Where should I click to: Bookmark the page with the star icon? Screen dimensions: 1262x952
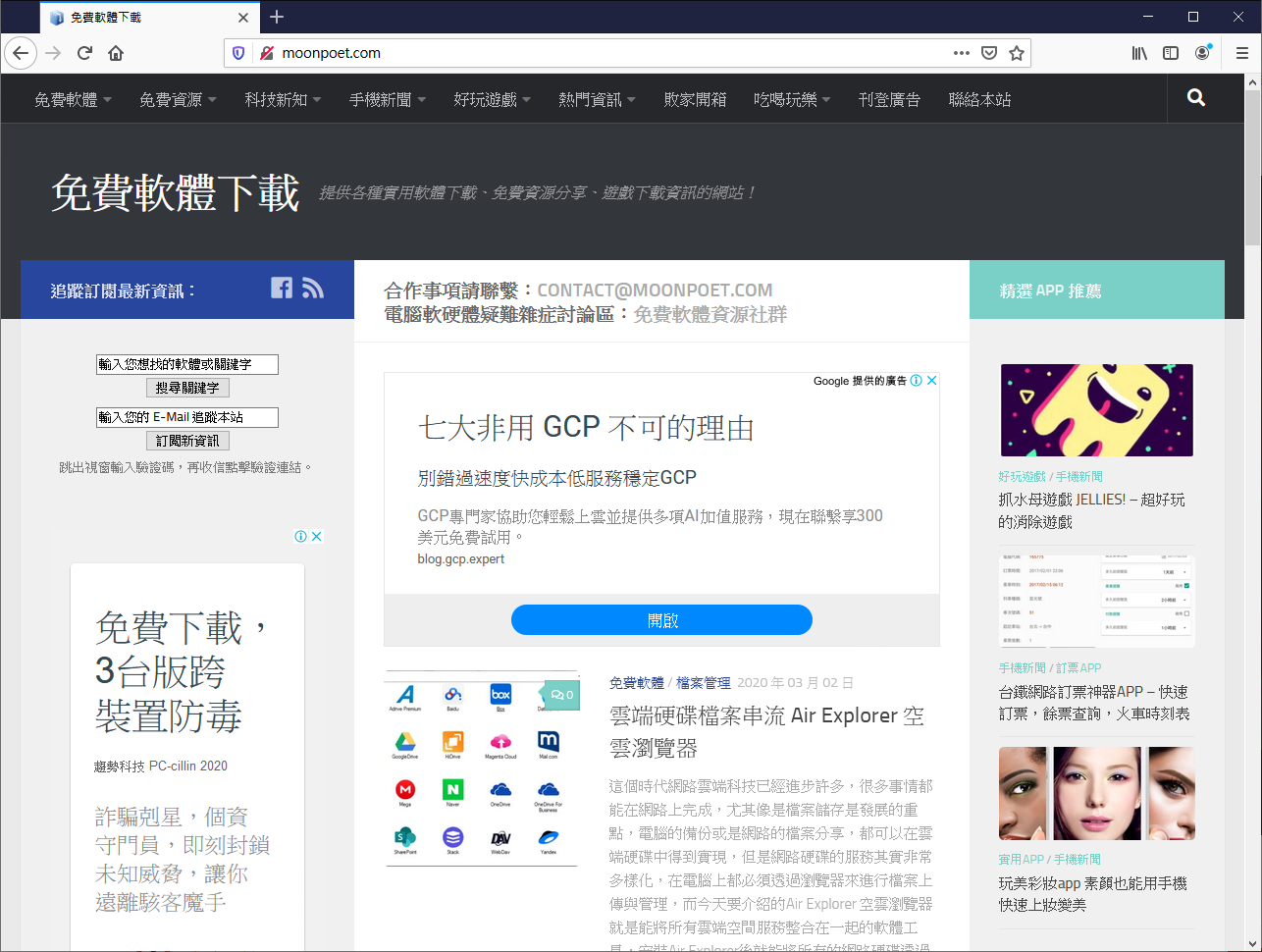pos(1018,53)
